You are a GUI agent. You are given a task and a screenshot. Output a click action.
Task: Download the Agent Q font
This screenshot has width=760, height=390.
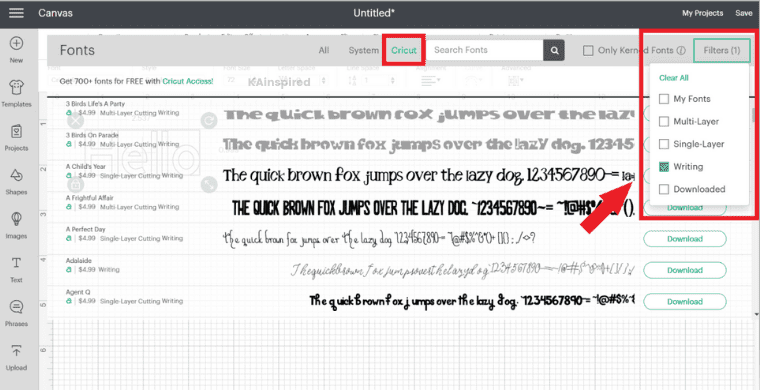click(685, 301)
